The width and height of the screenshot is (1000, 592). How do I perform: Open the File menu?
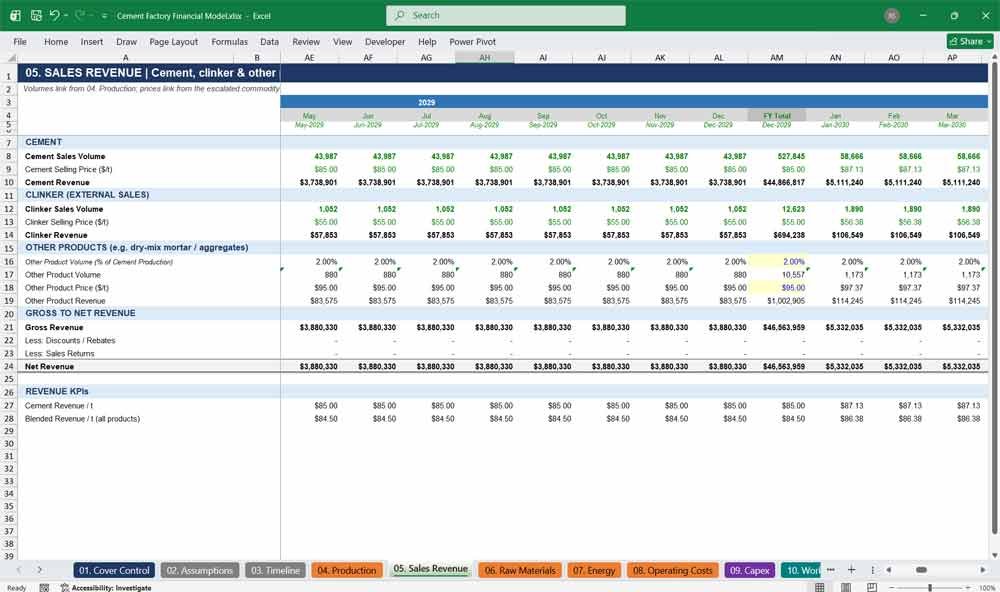(x=20, y=41)
